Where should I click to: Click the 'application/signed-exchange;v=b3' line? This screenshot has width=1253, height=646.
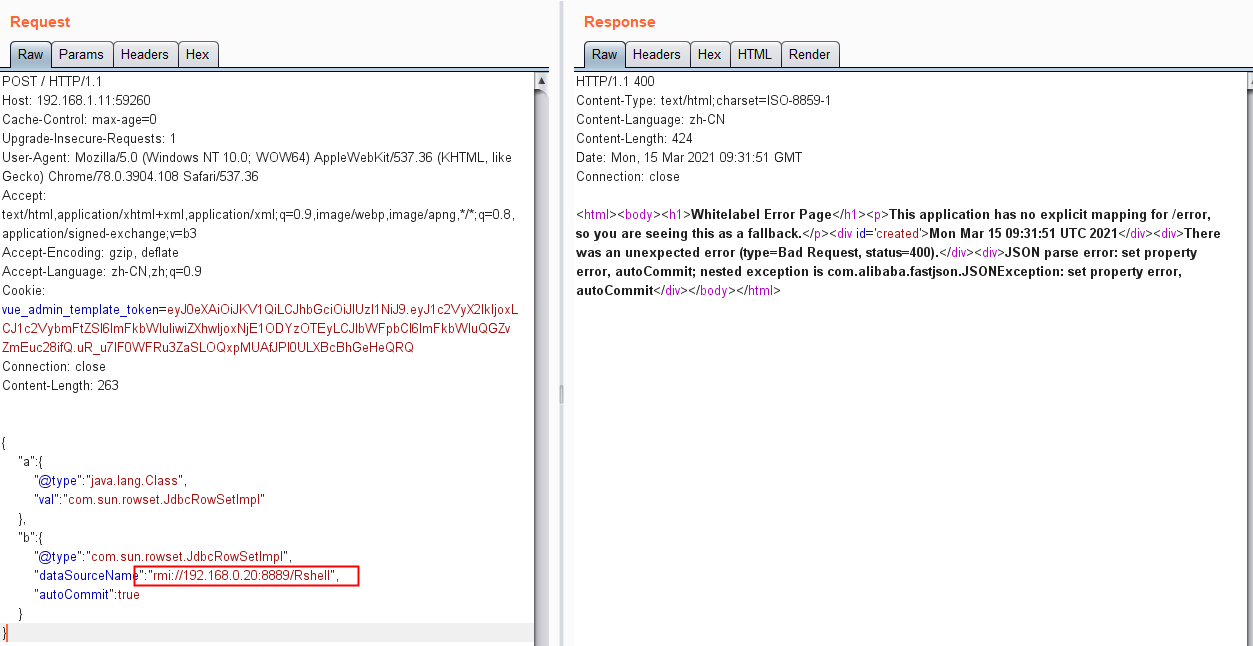pyautogui.click(x=99, y=234)
